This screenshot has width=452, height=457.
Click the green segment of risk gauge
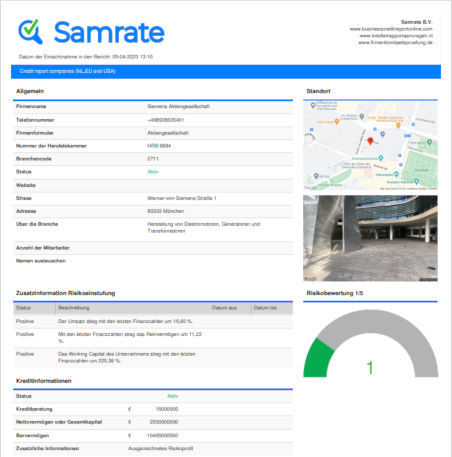[318, 359]
